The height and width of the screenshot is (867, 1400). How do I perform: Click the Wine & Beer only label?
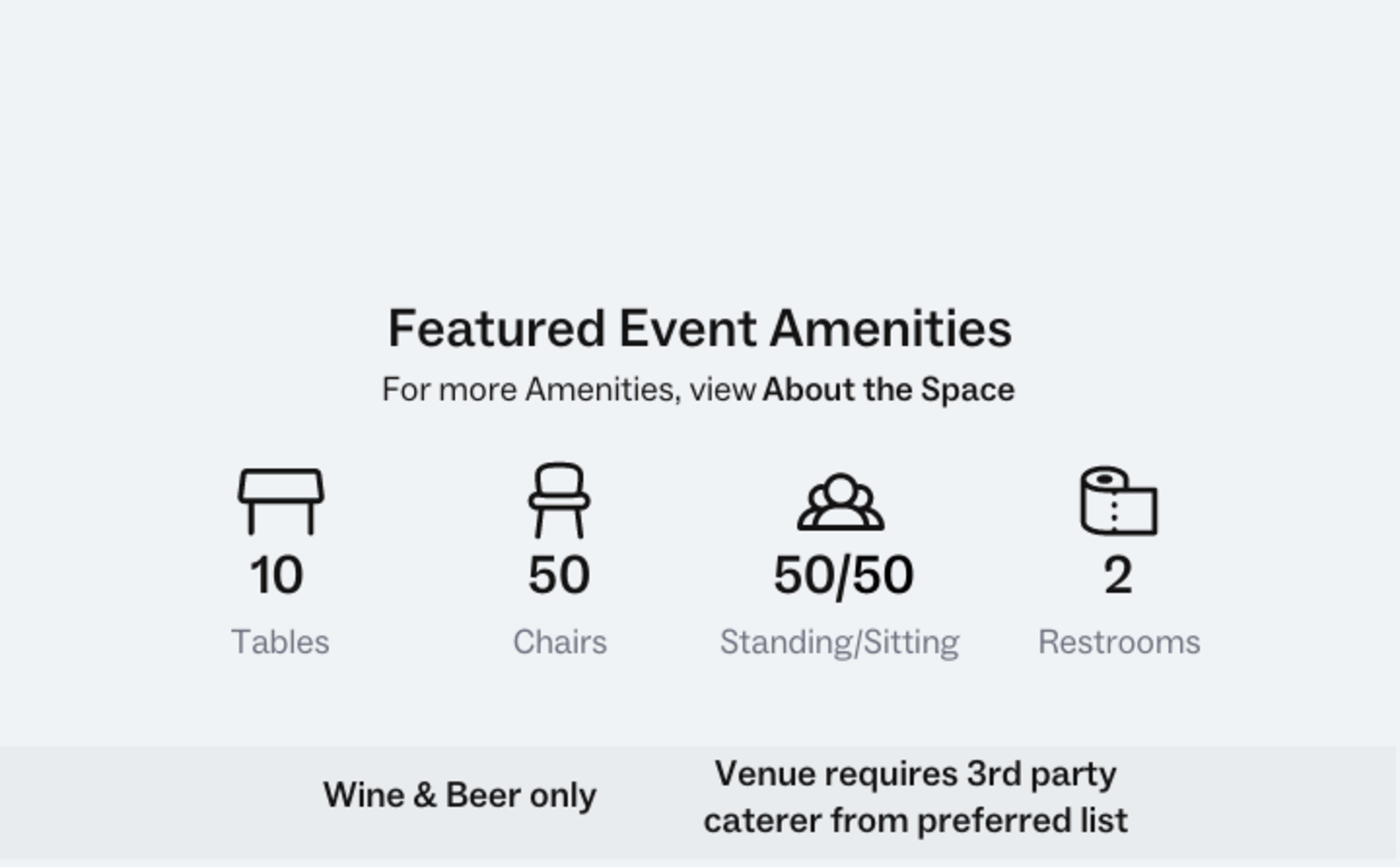tap(461, 795)
